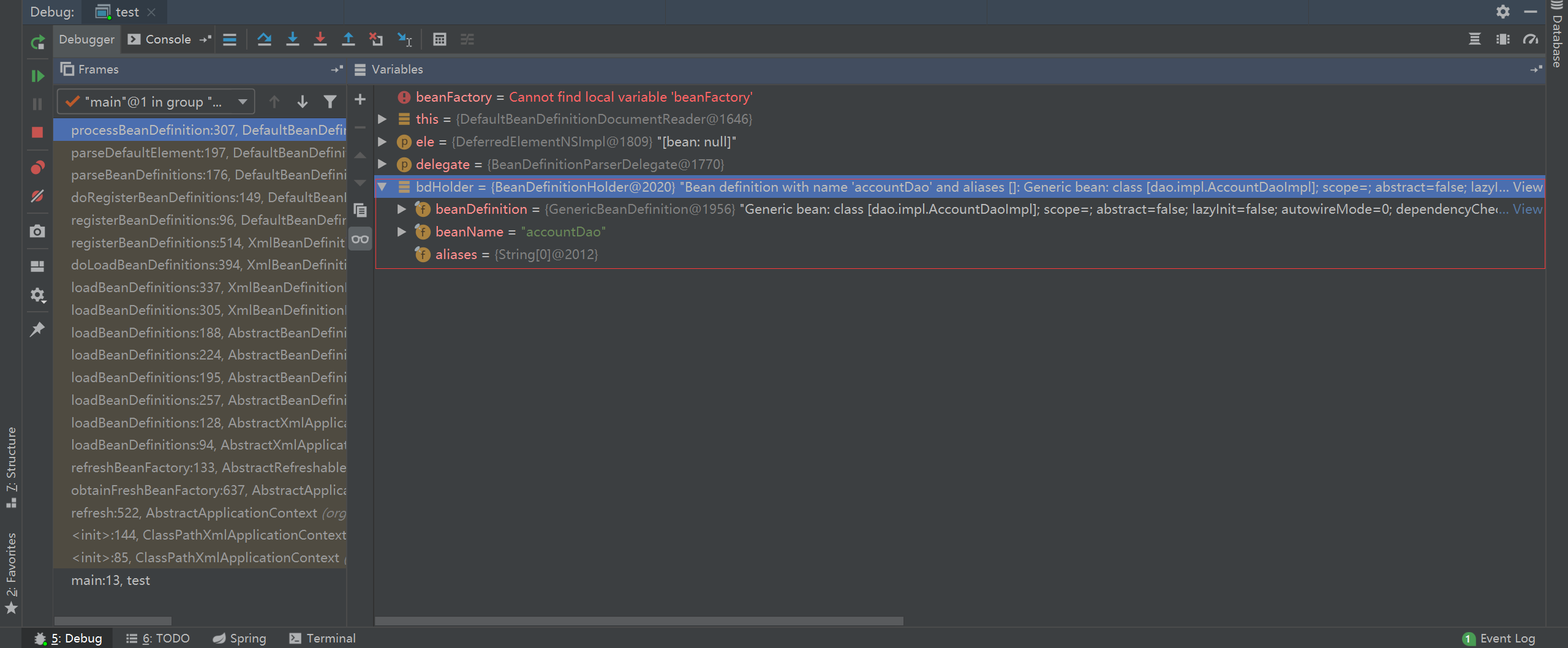Click View link on bdHolder row
1568x648 pixels.
click(x=1527, y=187)
